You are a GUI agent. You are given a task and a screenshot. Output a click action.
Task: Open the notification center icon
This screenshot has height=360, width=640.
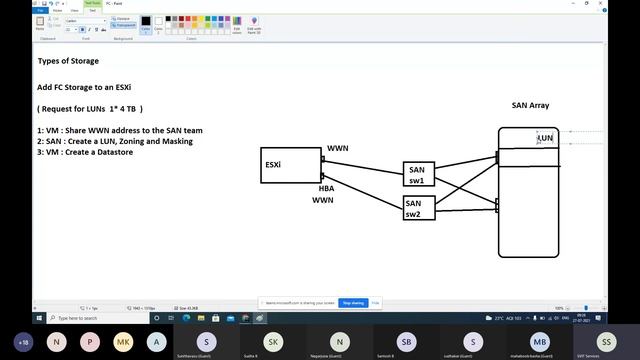pos(598,318)
